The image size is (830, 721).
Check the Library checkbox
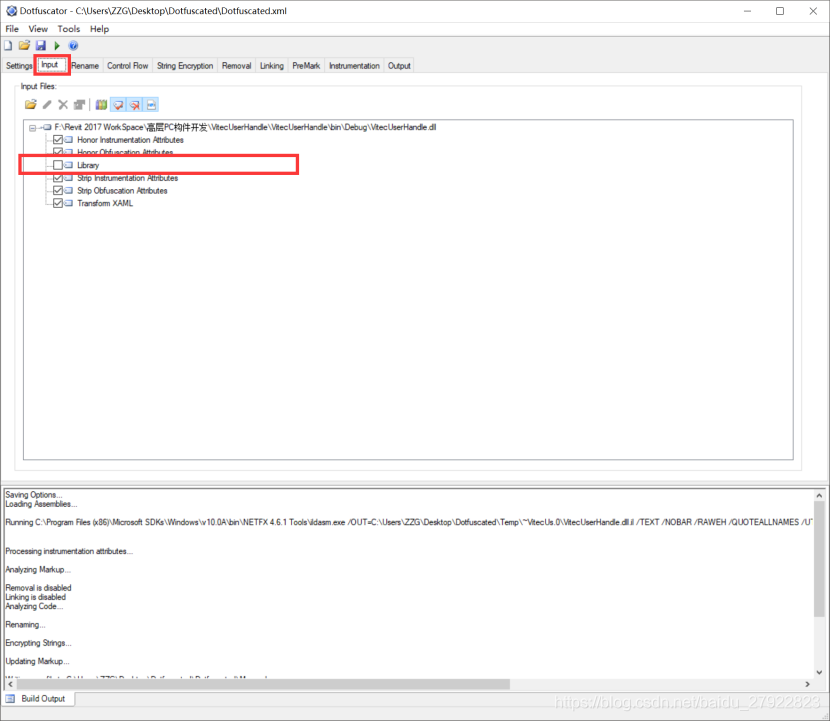click(x=58, y=165)
